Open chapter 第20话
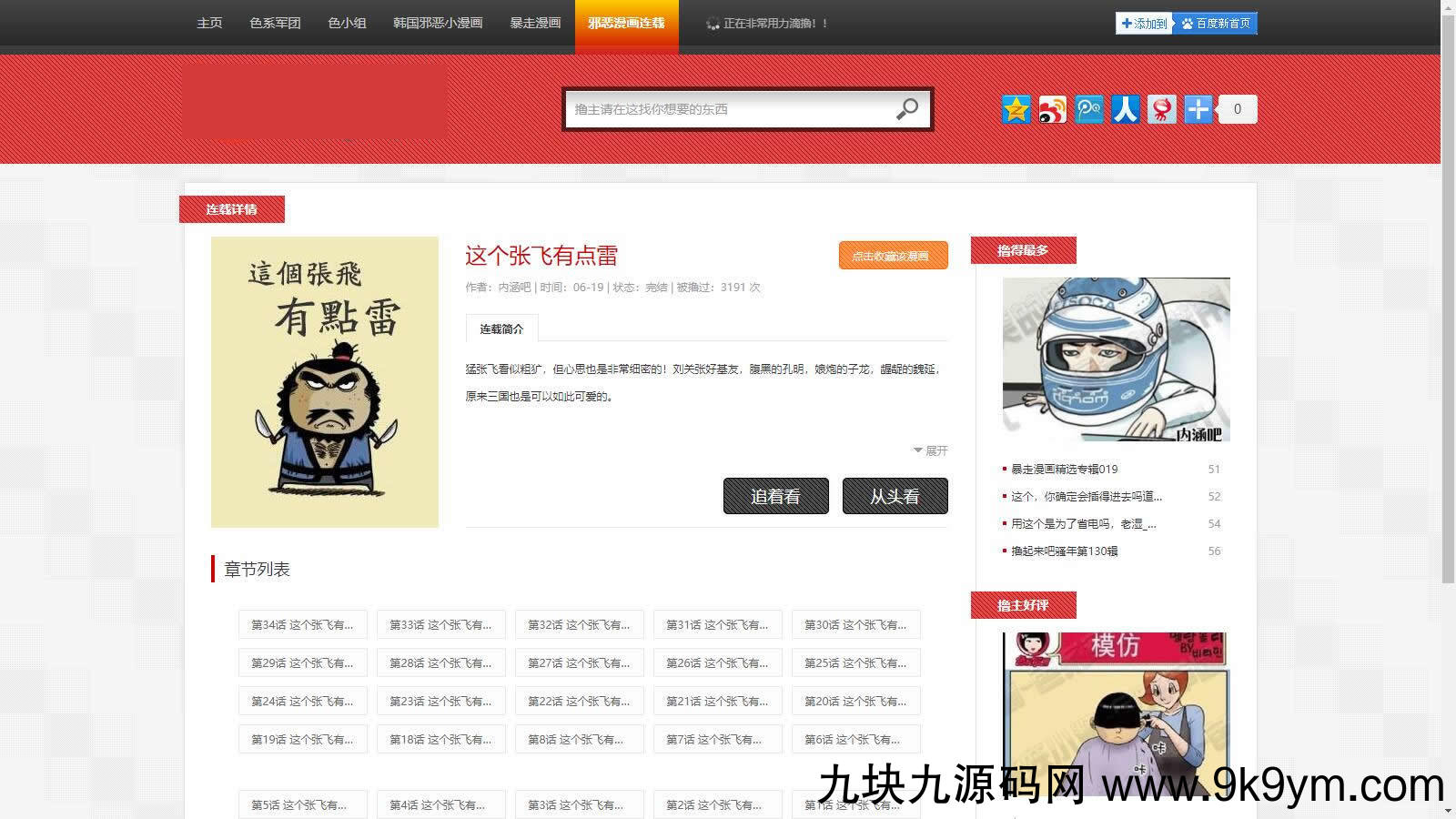The height and width of the screenshot is (819, 1456). click(x=856, y=702)
